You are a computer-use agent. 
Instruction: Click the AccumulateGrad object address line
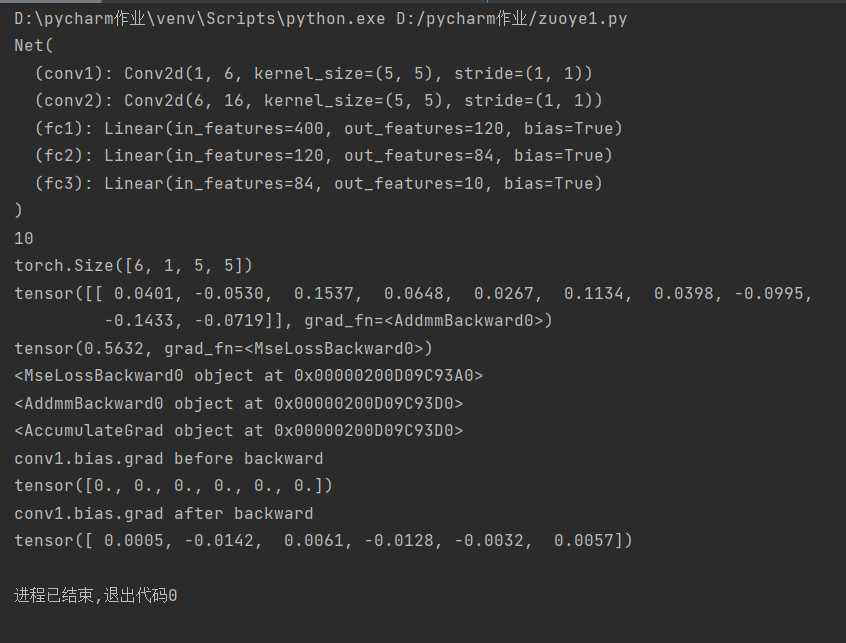coord(238,431)
